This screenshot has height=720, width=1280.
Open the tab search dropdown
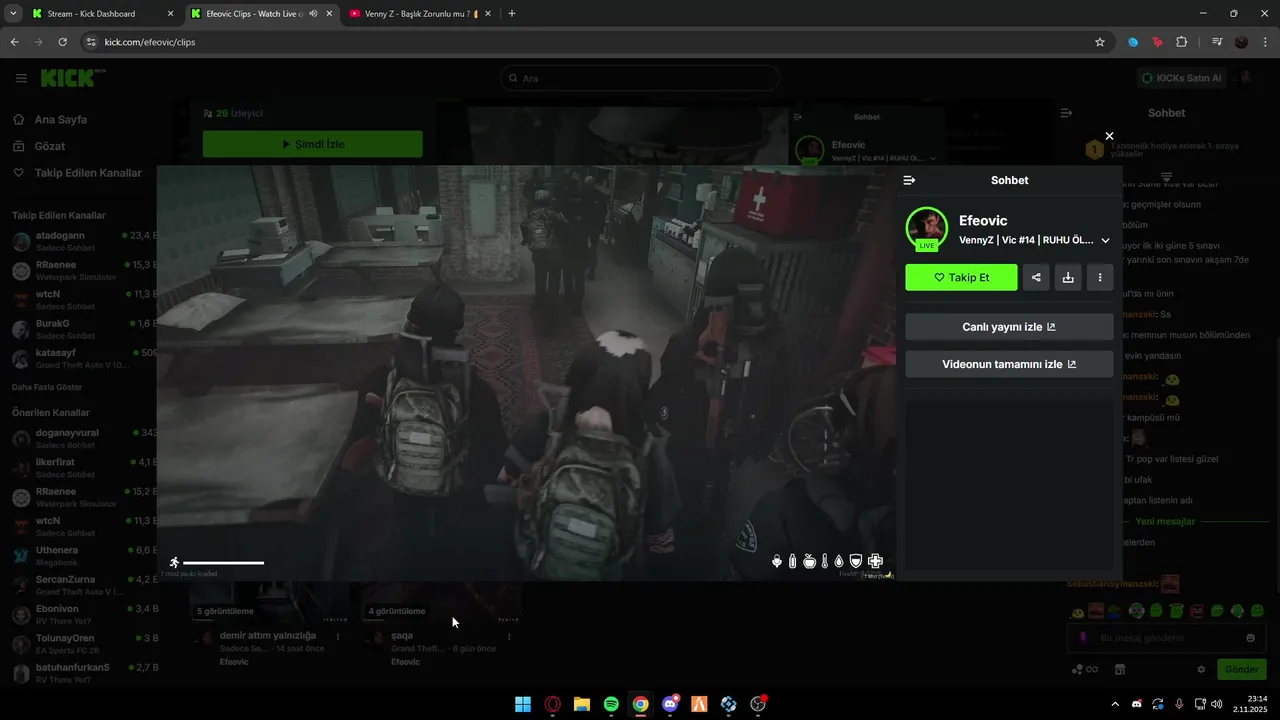tap(13, 14)
